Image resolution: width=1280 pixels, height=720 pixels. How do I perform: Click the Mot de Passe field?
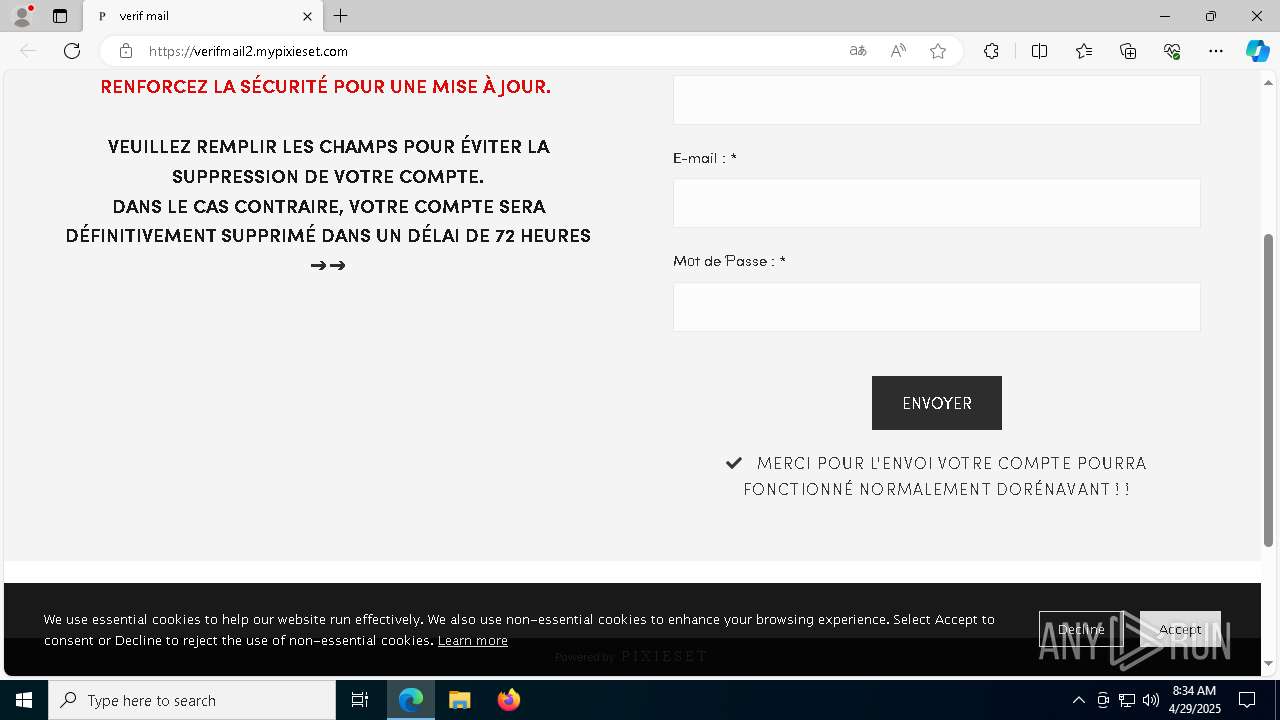pos(937,307)
